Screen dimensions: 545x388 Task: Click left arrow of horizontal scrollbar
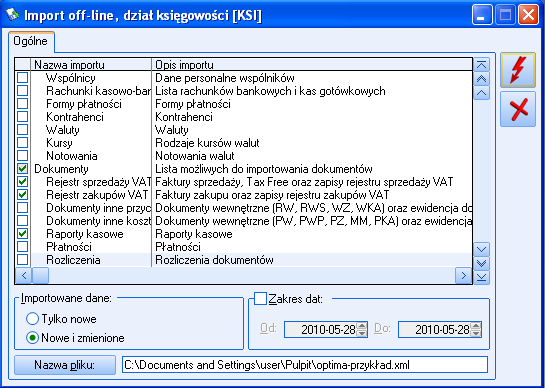pyautogui.click(x=23, y=276)
